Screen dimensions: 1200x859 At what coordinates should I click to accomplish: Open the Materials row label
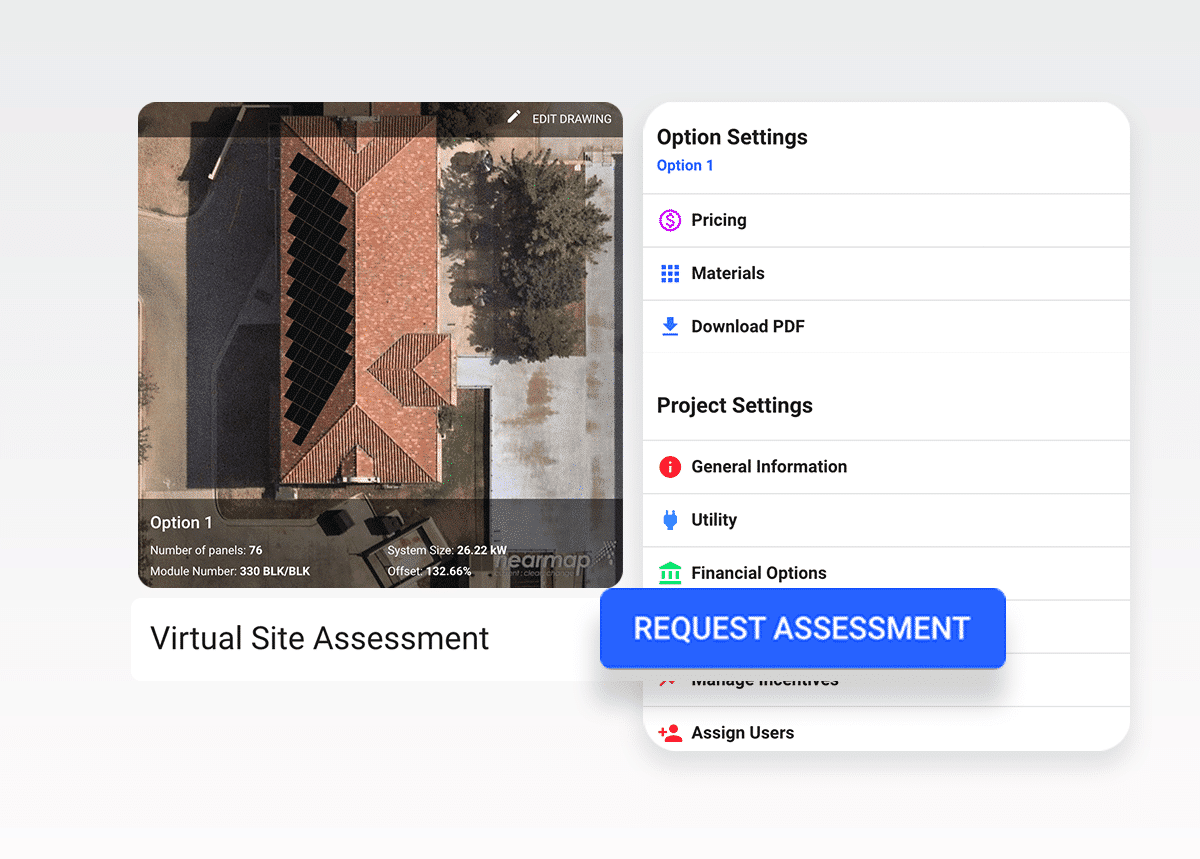(x=727, y=273)
